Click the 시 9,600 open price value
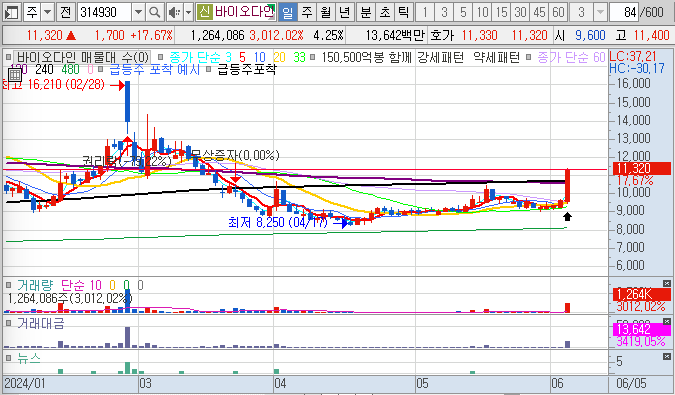The width and height of the screenshot is (675, 395). (590, 35)
